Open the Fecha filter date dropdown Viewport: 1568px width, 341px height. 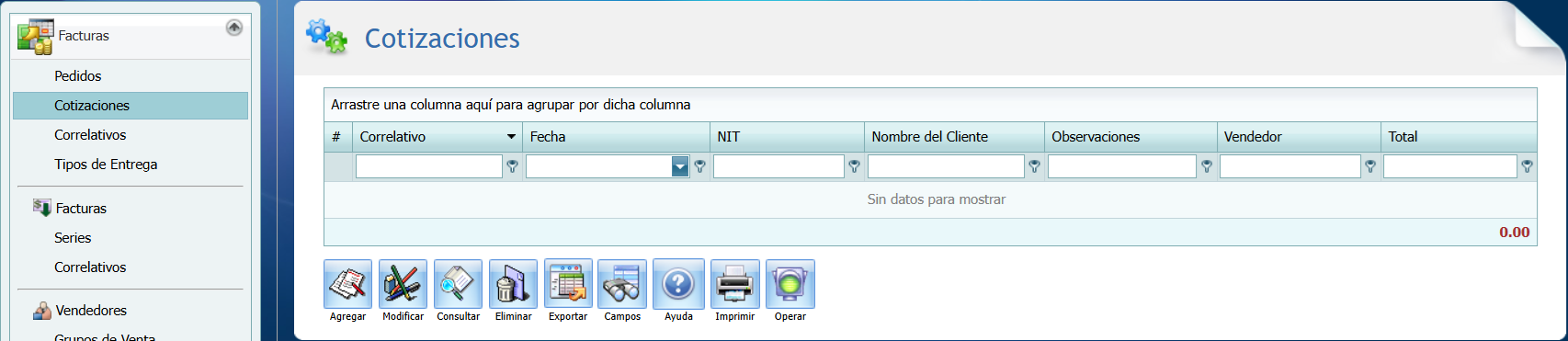point(680,166)
